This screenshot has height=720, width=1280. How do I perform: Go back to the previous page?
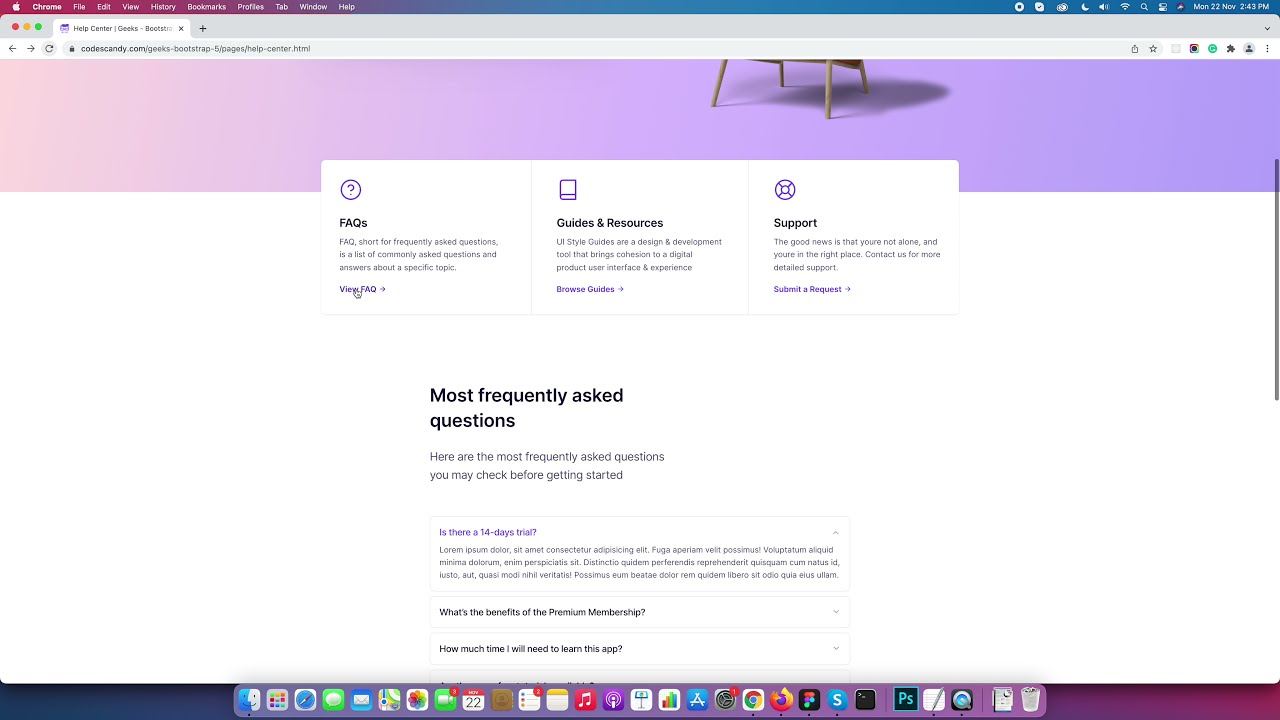pyautogui.click(x=13, y=48)
